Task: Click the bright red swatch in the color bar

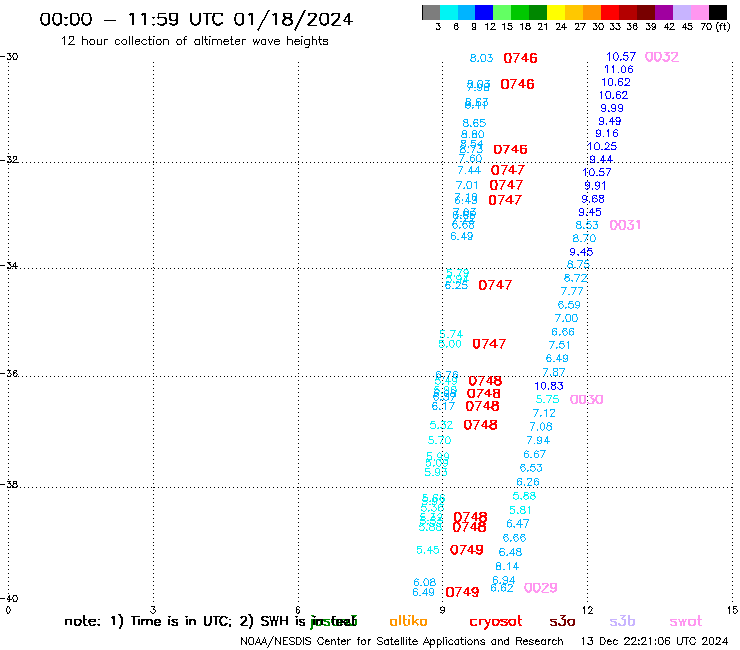Action: (x=610, y=12)
